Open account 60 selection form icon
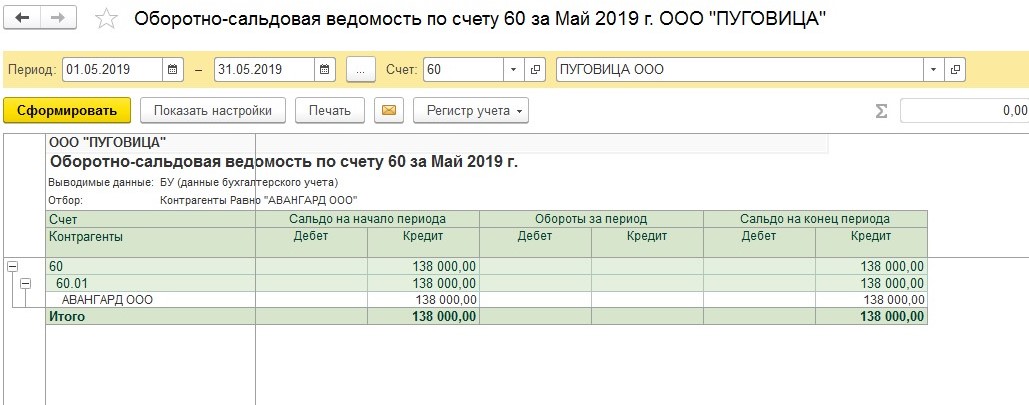 pos(535,70)
